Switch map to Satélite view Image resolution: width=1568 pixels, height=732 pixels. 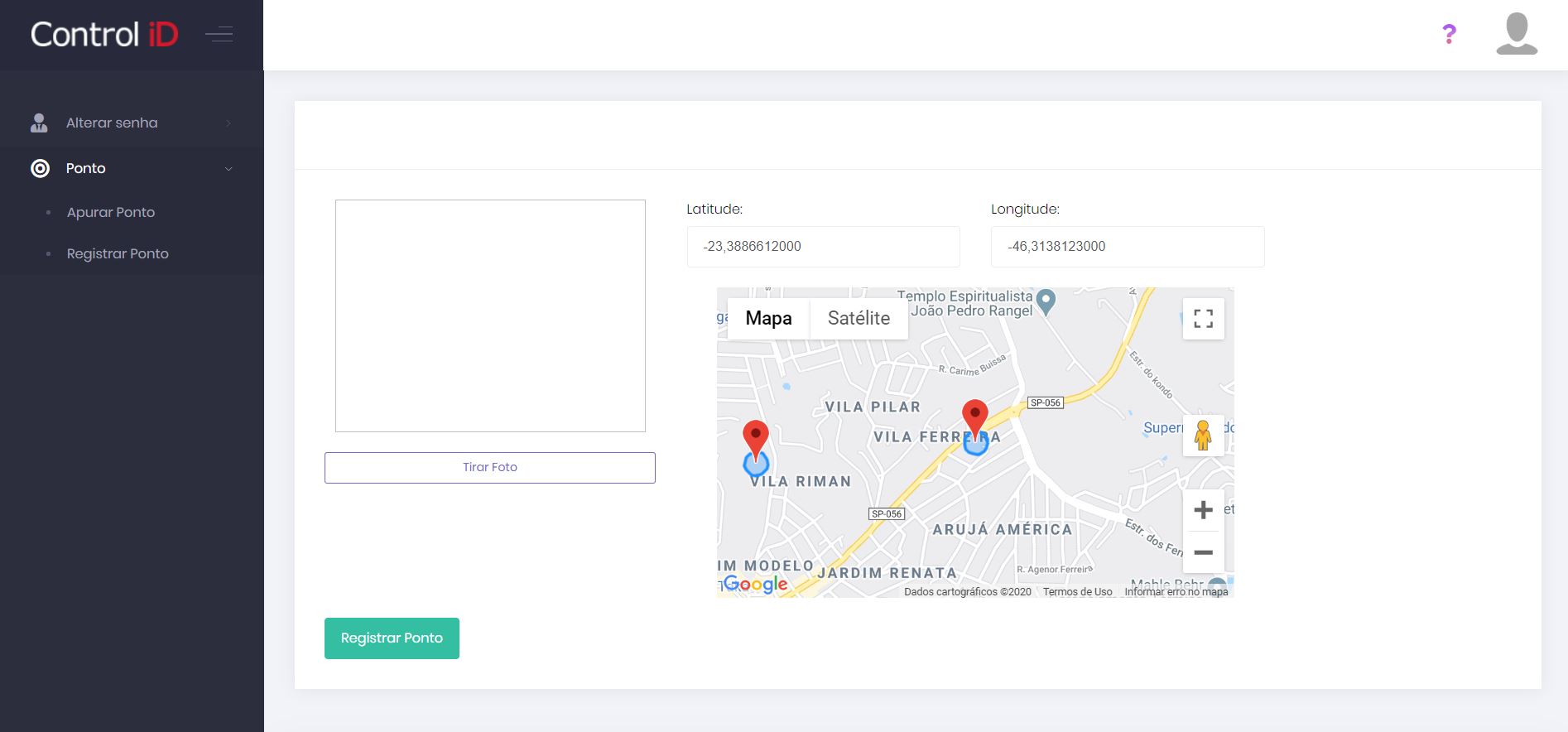859,318
